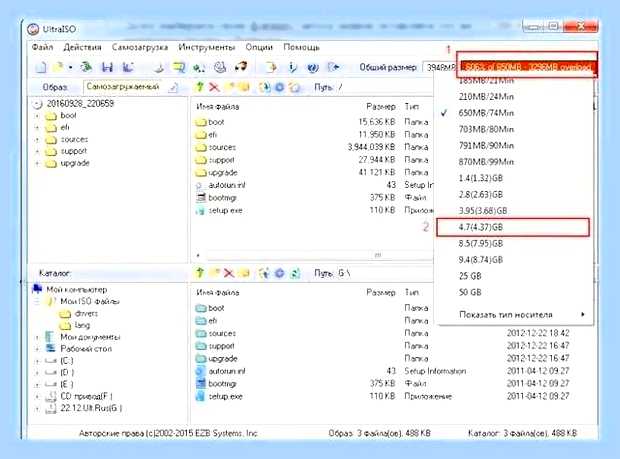This screenshot has height=459, width=620.
Task: Expand the arrow beside the Open icon
Action: click(x=70, y=68)
